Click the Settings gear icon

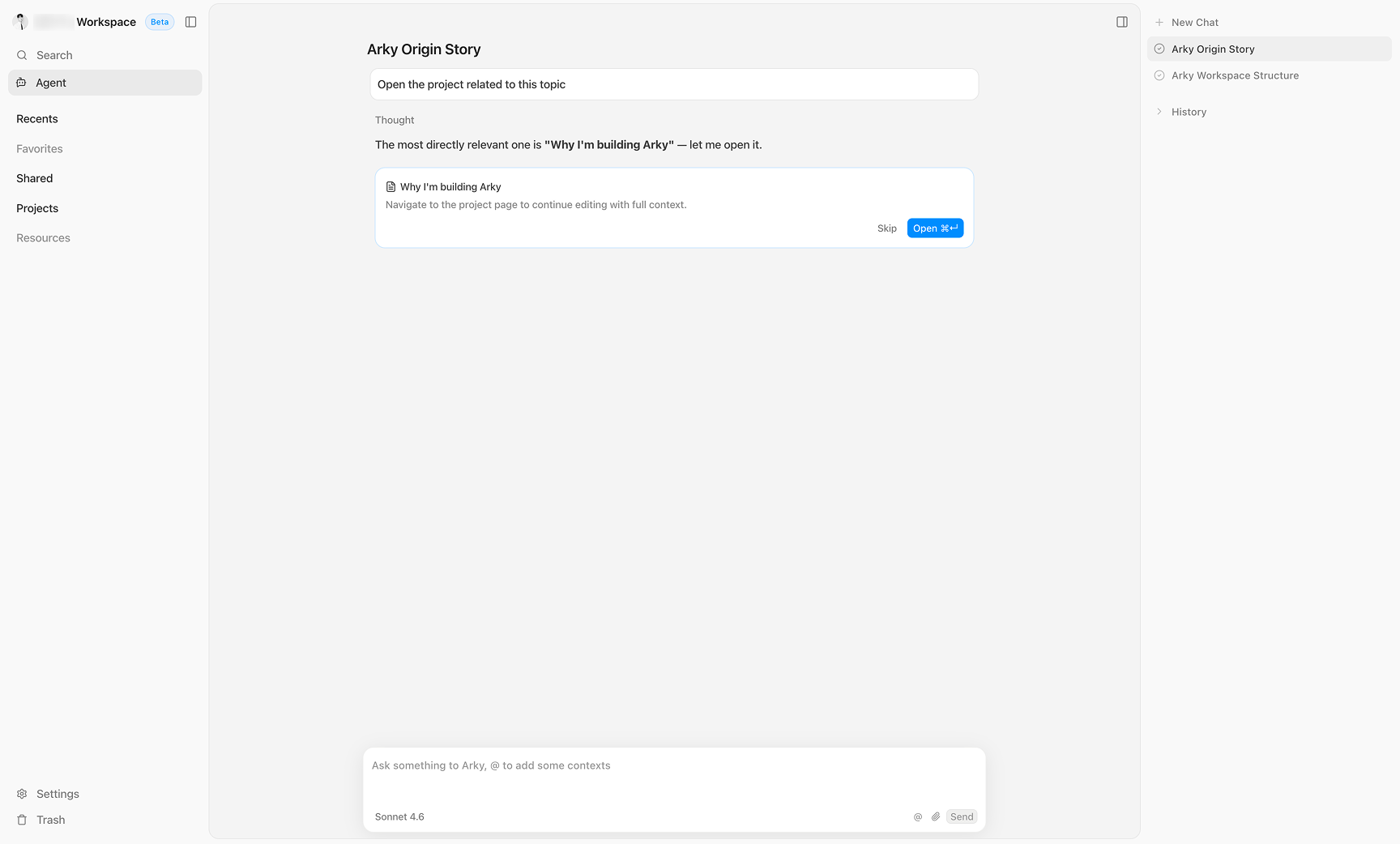click(22, 794)
